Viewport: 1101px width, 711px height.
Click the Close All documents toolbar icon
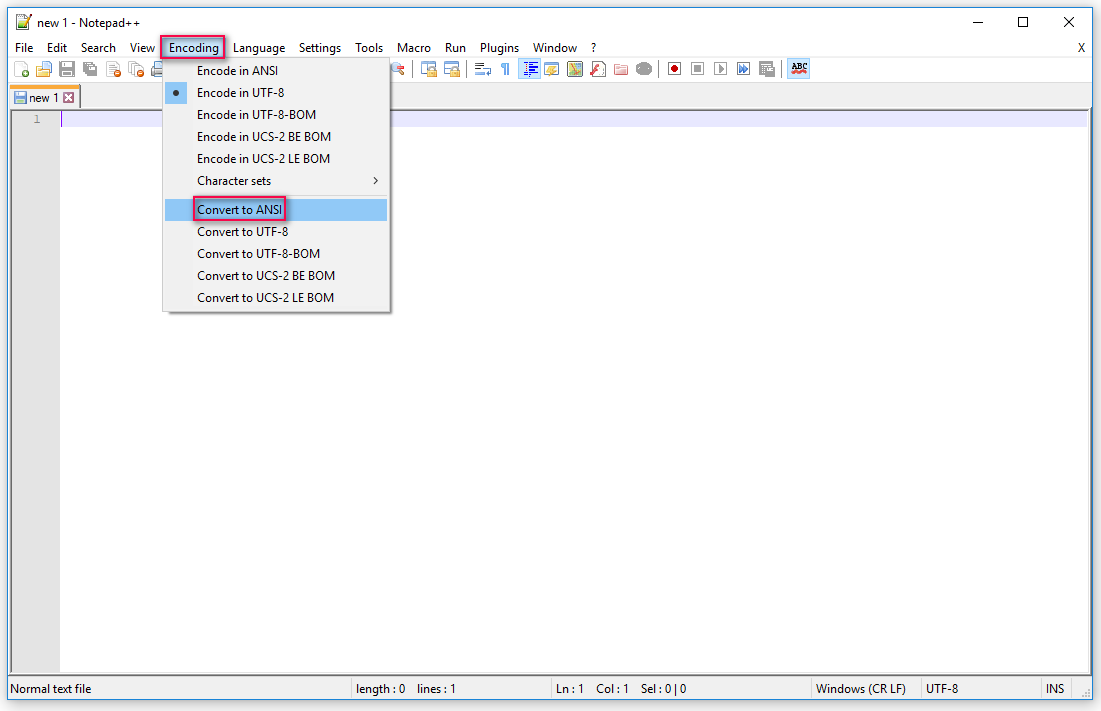[x=136, y=69]
